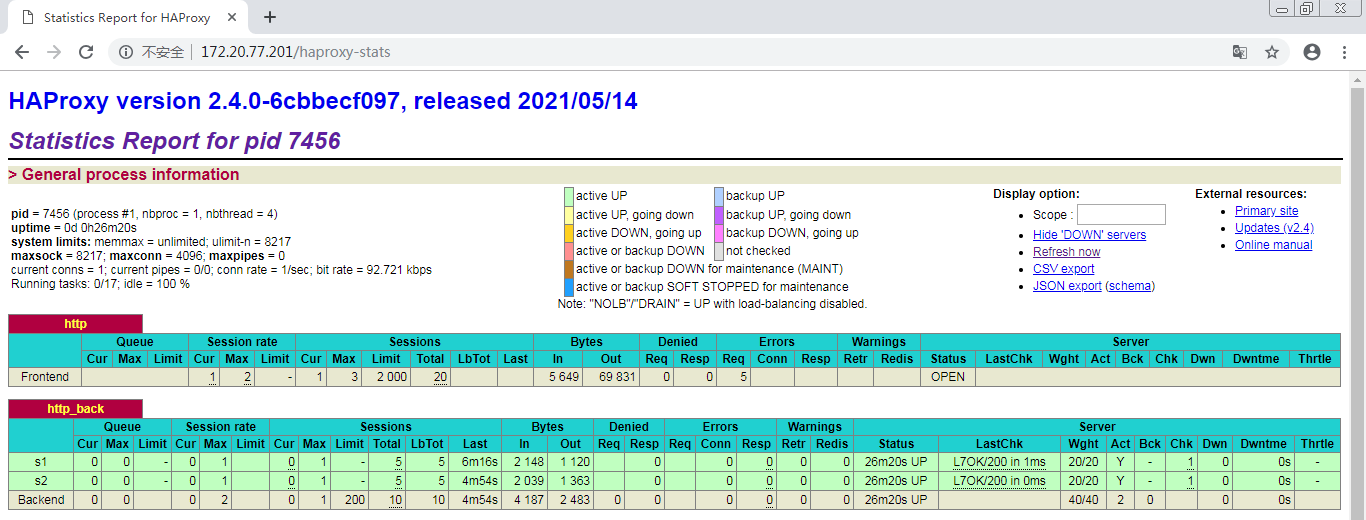Click the http_back proxy name header
1366x520 pixels.
point(75,409)
